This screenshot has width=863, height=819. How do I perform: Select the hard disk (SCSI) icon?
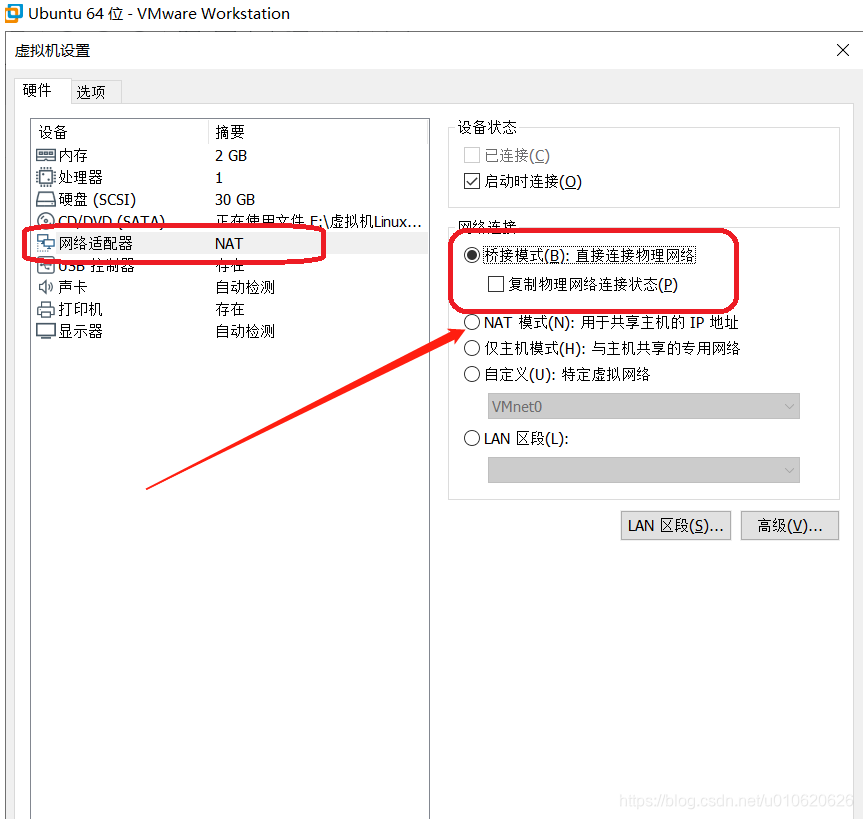(46, 199)
